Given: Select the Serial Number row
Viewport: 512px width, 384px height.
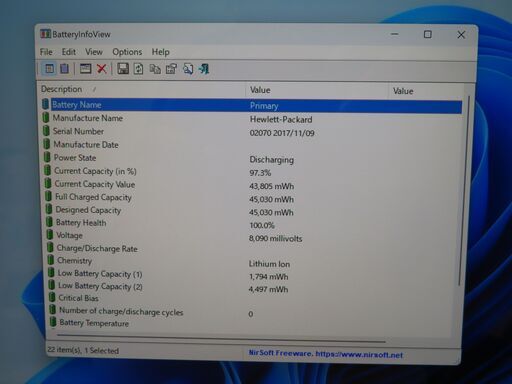Looking at the screenshot, I should pyautogui.click(x=252, y=132).
